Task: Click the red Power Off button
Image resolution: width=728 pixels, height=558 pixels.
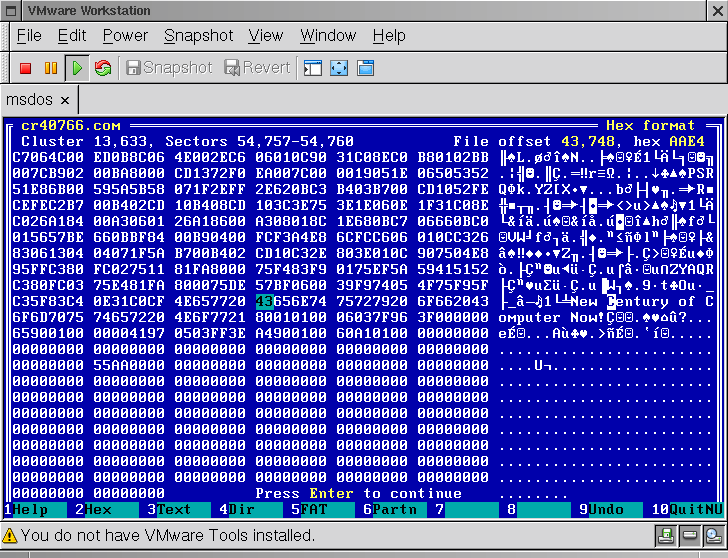Action: pyautogui.click(x=26, y=68)
